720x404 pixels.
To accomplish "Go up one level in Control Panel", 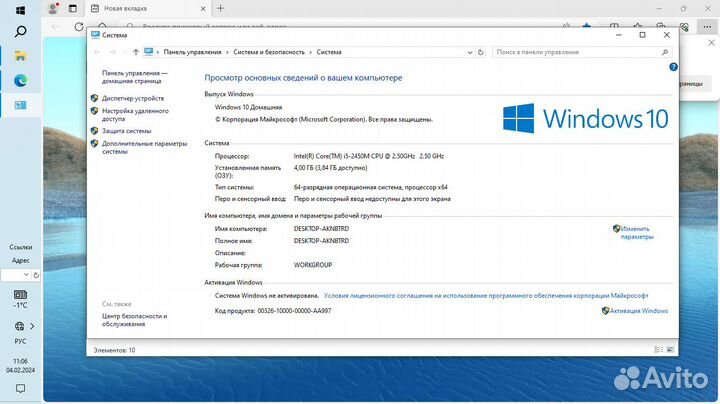I will 135,52.
